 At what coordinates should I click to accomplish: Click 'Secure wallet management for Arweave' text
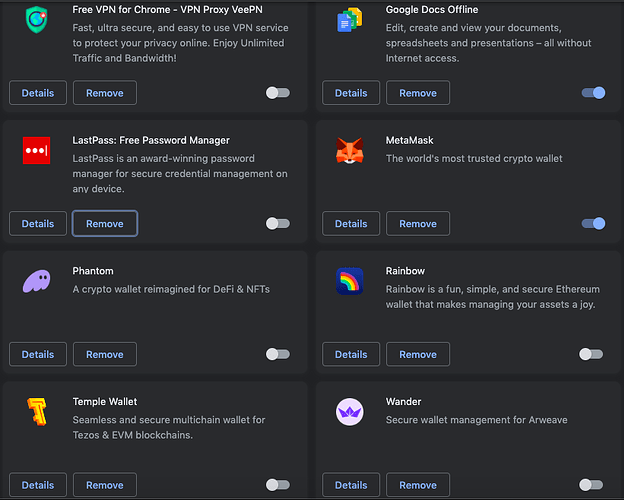476,420
